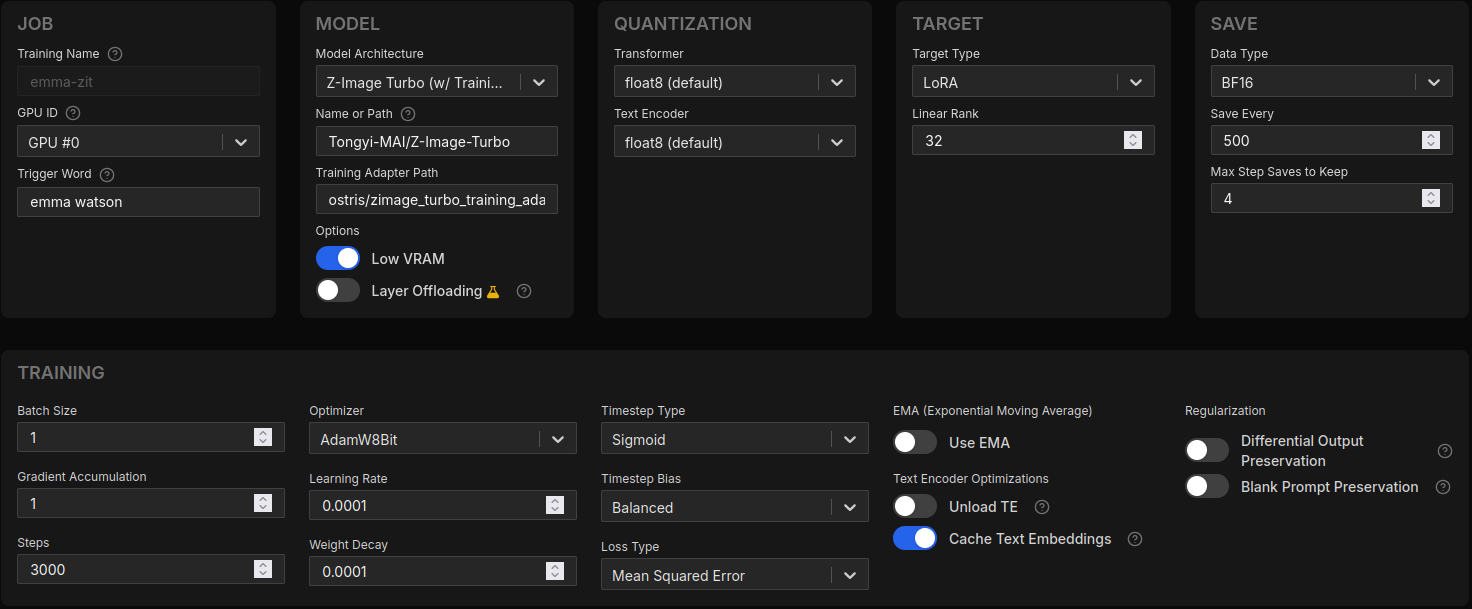Click the Text Encoder Optimizations label
Image resolution: width=1472 pixels, height=609 pixels.
tap(971, 479)
